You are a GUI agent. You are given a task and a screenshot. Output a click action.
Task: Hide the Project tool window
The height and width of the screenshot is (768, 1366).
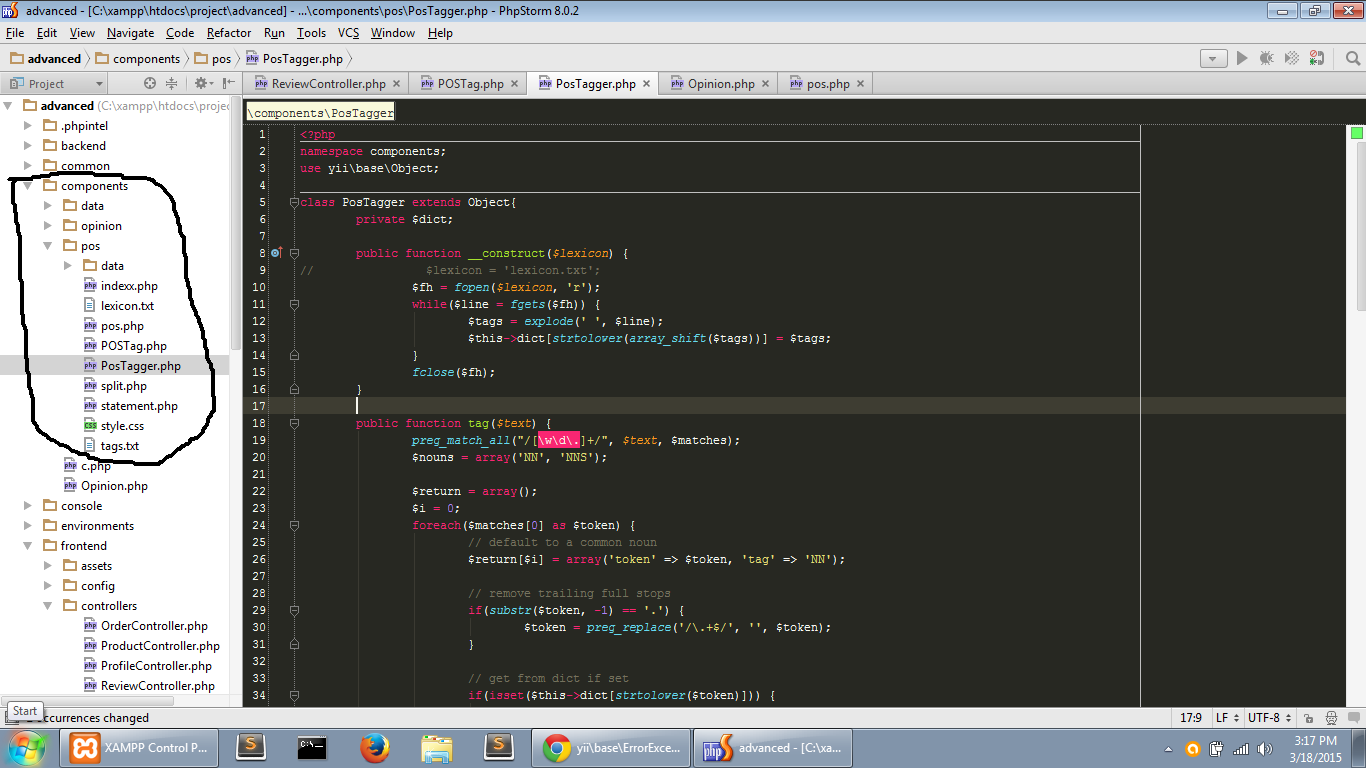(229, 84)
